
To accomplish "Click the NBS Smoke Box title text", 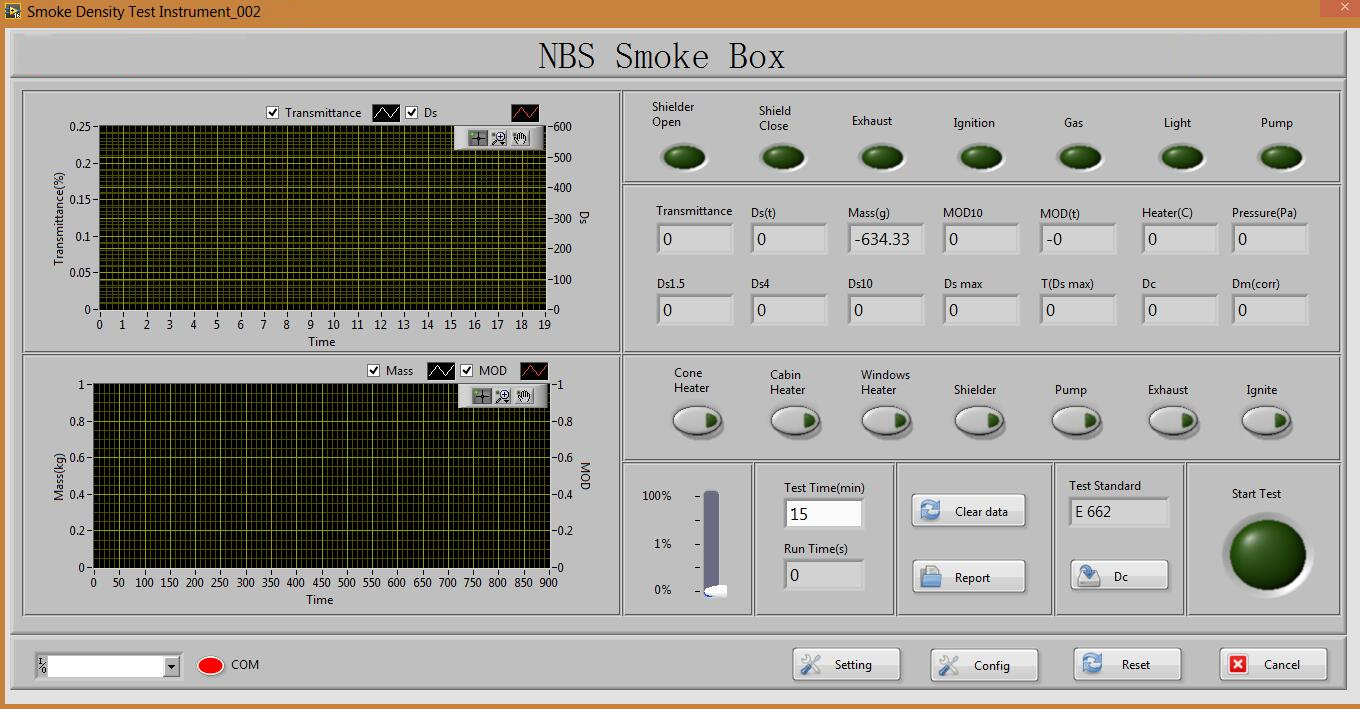I will tap(662, 56).
